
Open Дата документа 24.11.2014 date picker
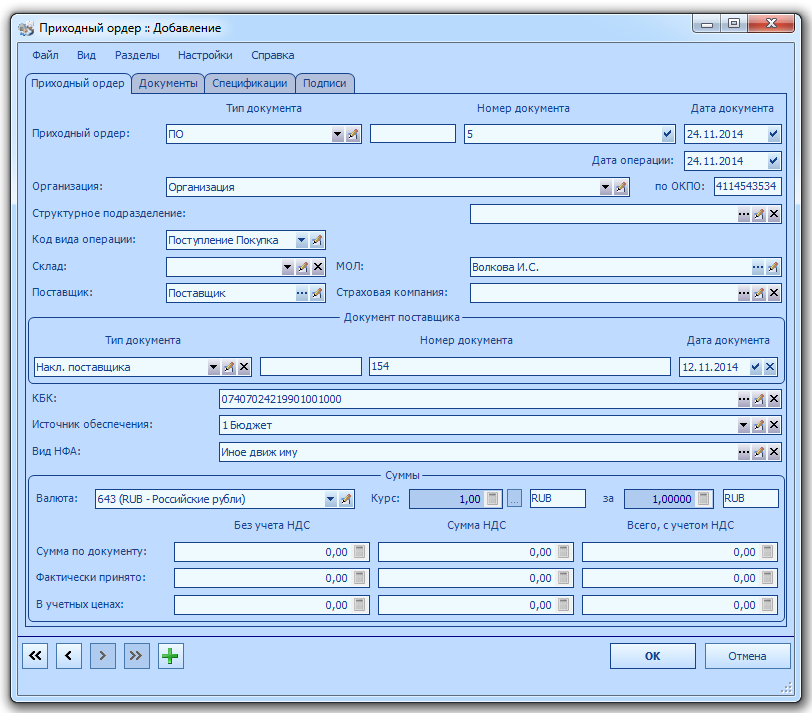774,135
